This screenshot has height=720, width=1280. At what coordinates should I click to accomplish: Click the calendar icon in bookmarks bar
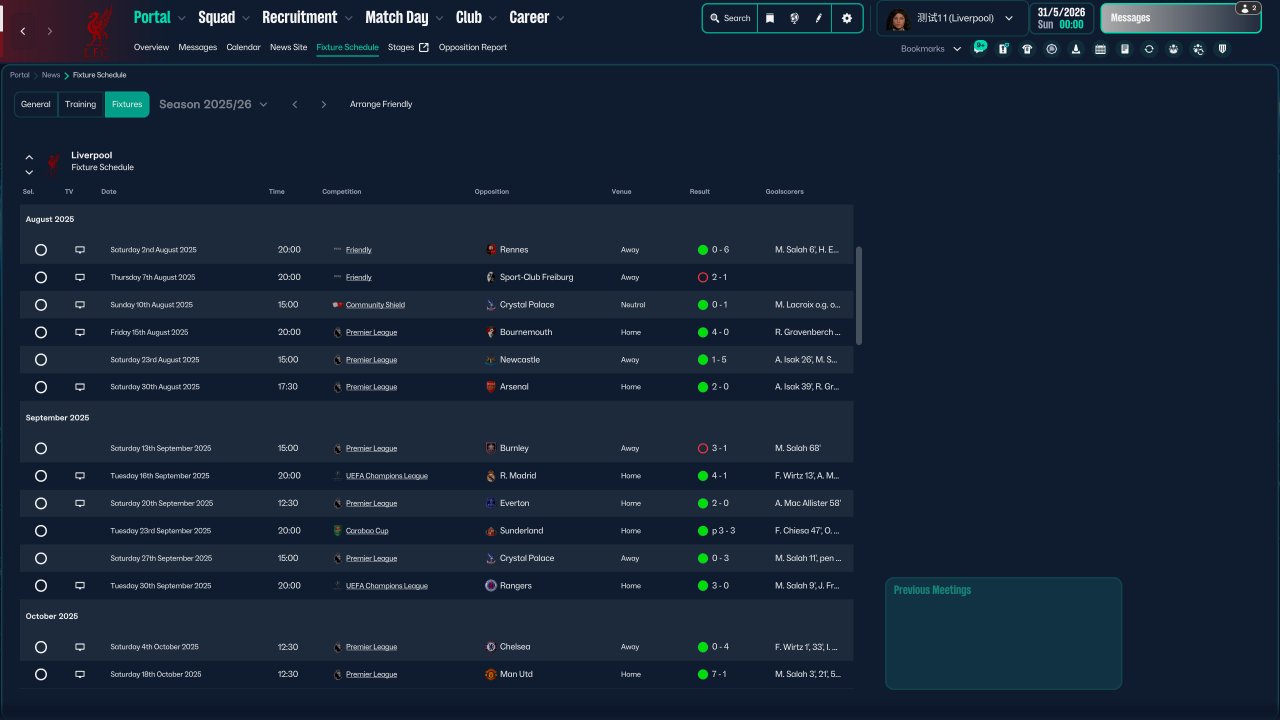click(x=1100, y=49)
